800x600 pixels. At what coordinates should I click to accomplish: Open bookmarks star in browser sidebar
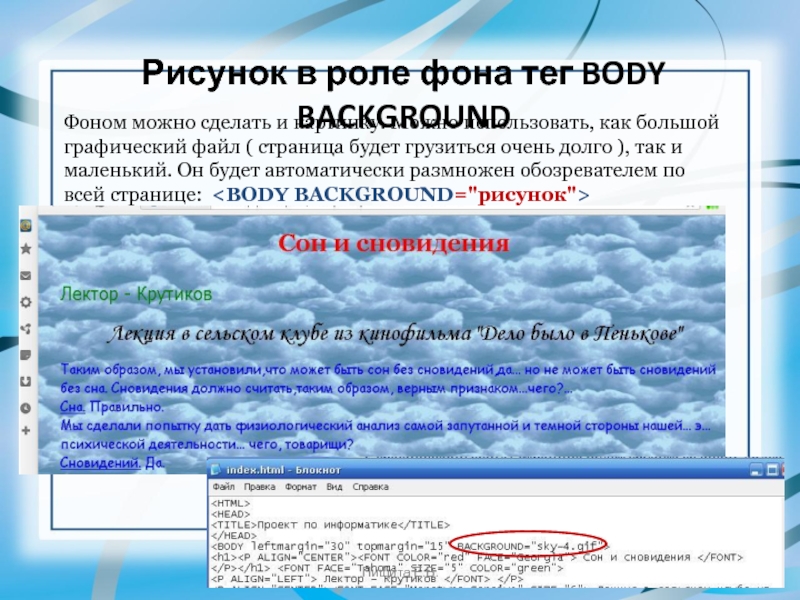point(26,249)
